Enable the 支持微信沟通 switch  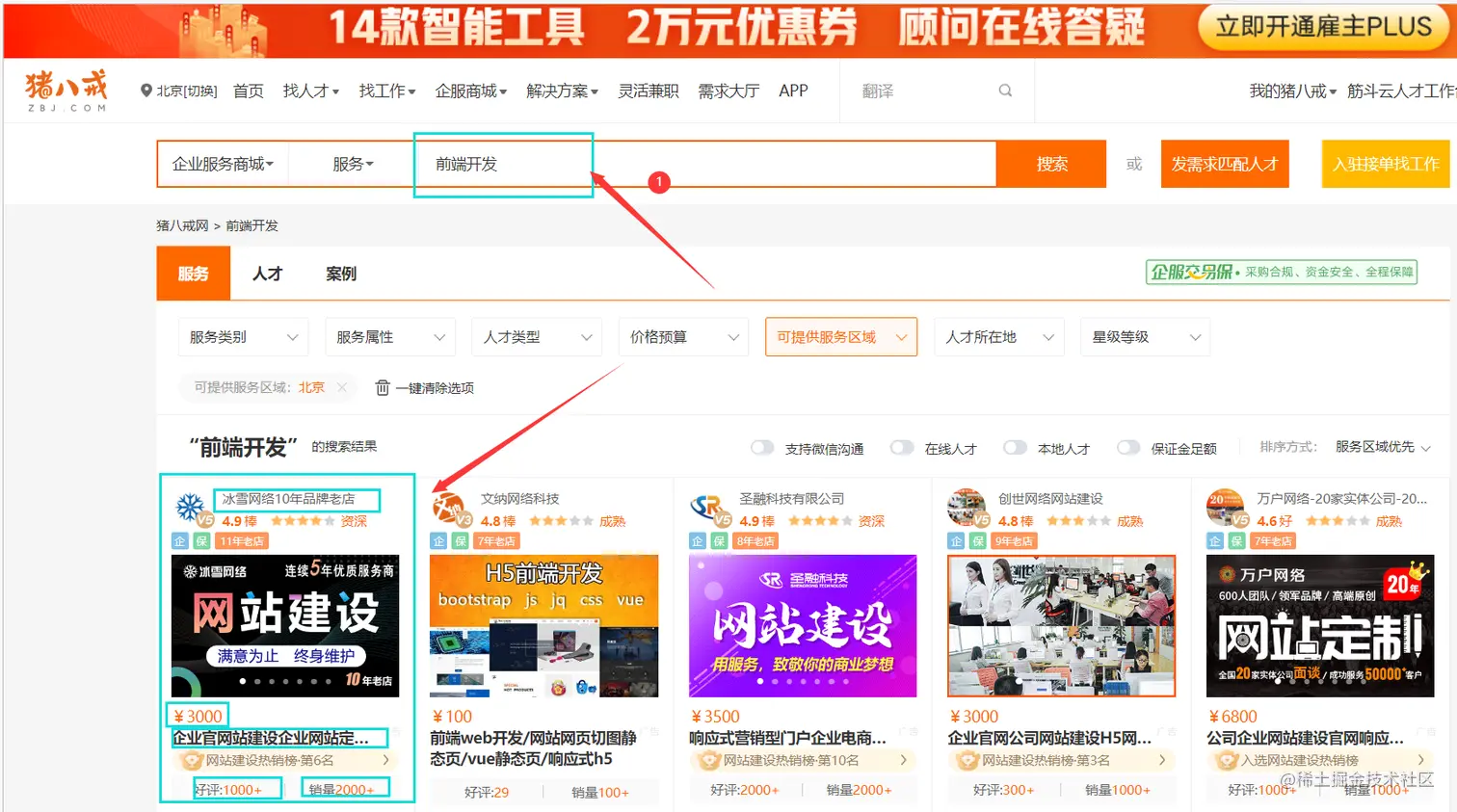pyautogui.click(x=762, y=448)
